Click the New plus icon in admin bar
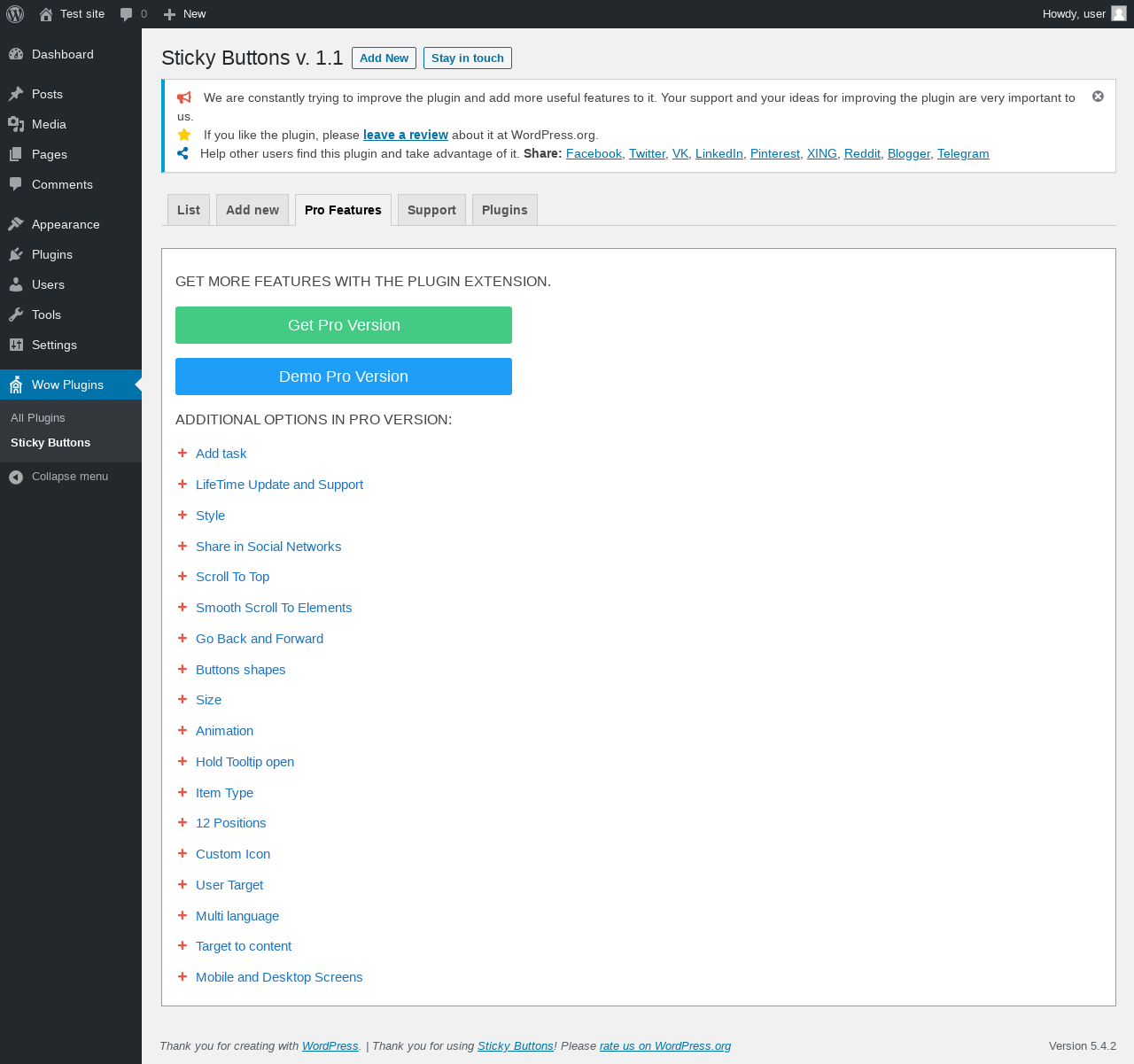The image size is (1134, 1064). tap(169, 14)
